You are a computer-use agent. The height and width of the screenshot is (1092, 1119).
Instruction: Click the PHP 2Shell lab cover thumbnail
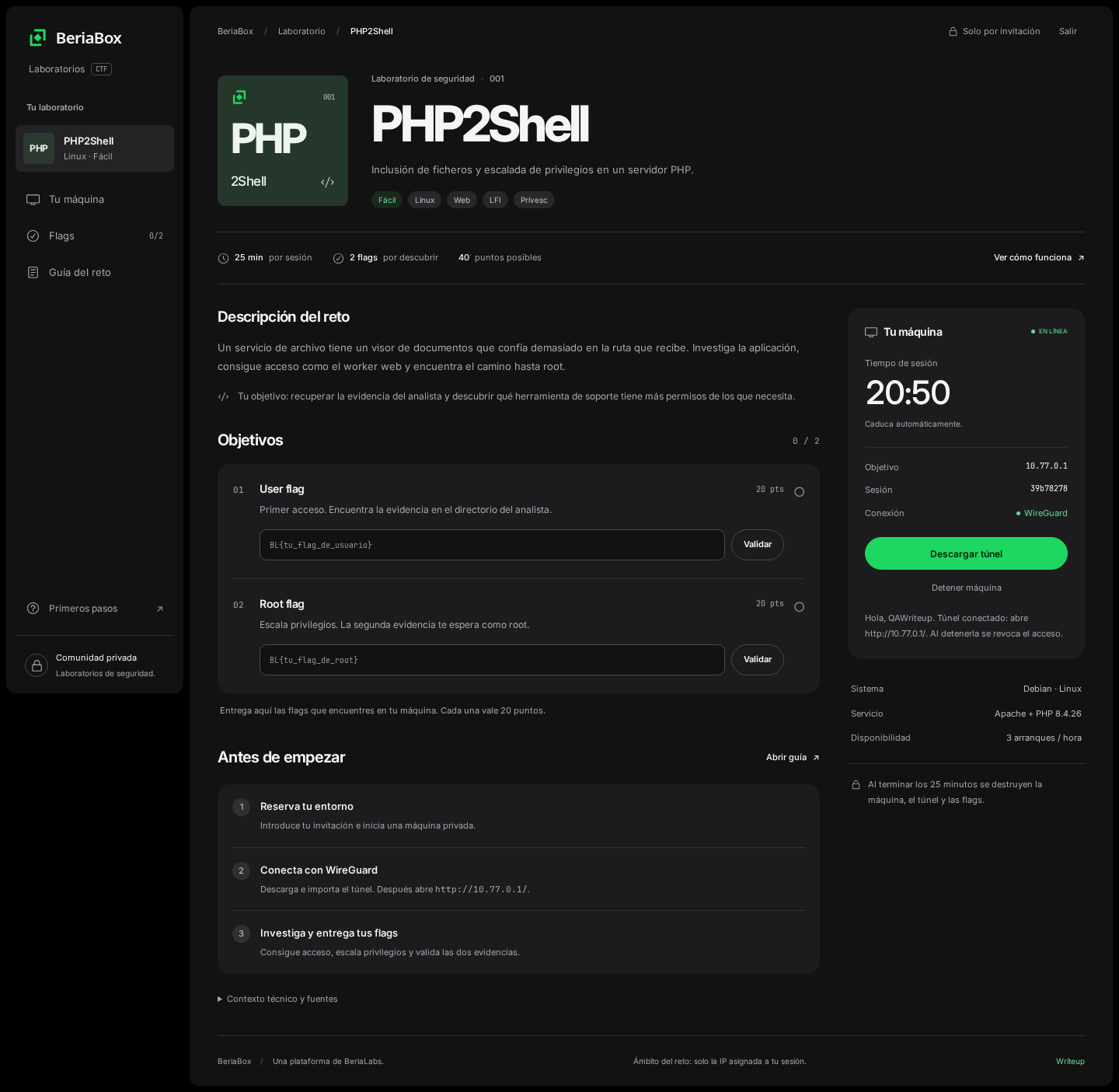[283, 141]
